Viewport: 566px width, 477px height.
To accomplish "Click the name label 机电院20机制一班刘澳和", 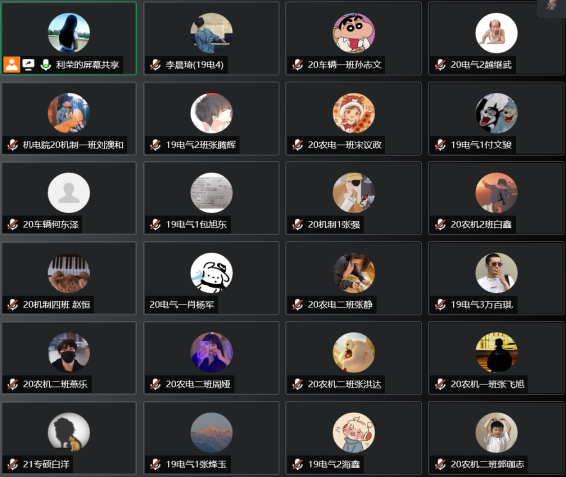I will pos(73,145).
